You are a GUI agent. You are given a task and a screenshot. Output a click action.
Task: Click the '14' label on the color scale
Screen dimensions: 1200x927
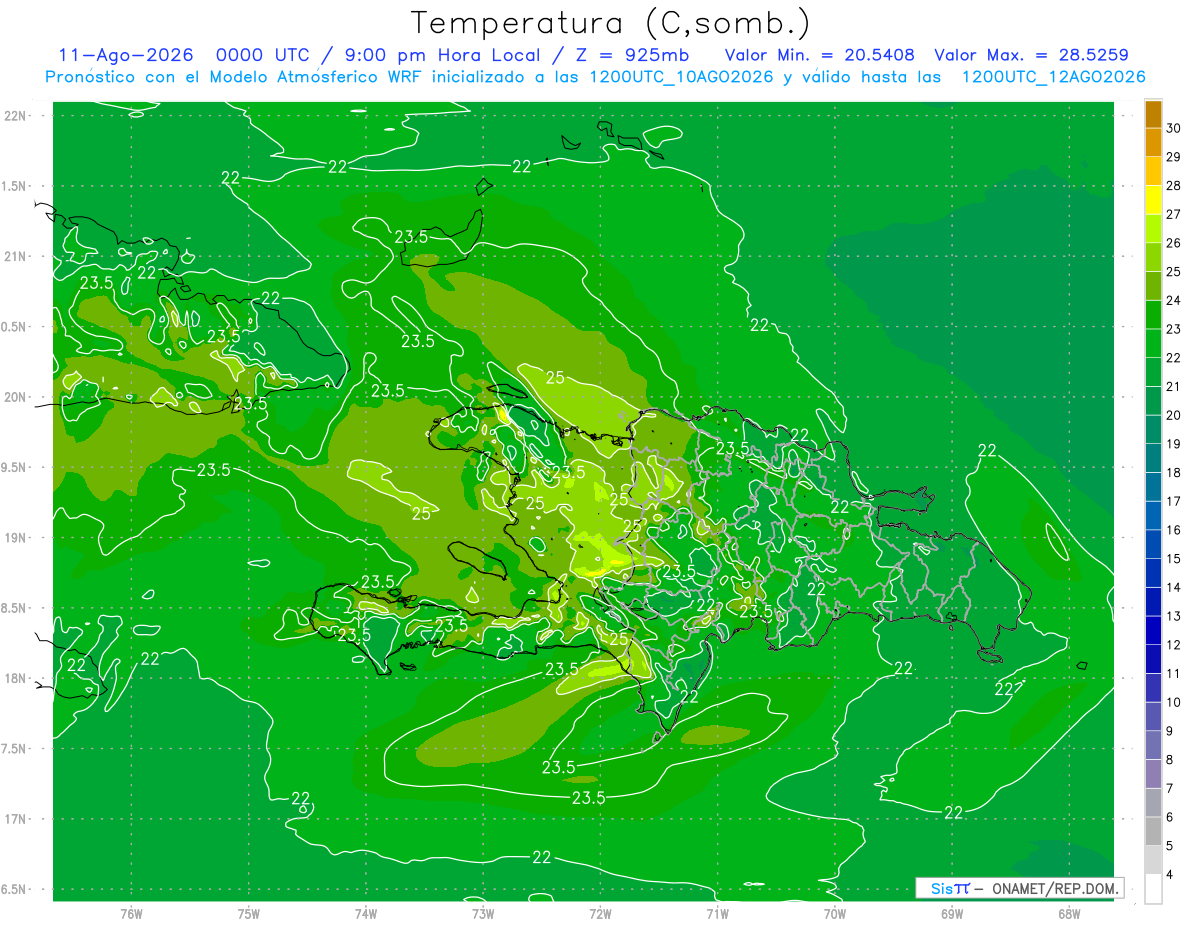[x=1173, y=587]
